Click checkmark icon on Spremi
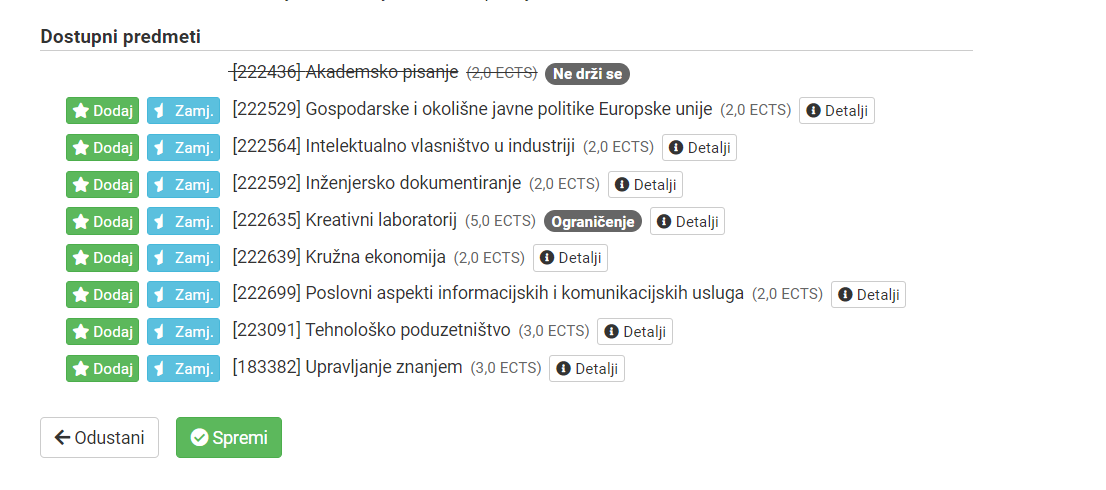Screen dimensions: 1106x490 pos(200,438)
